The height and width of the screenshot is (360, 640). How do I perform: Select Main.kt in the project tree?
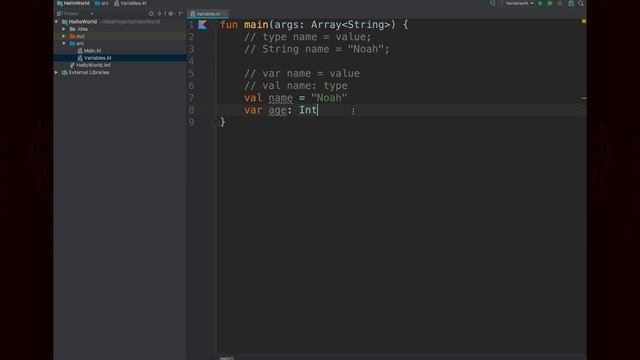tap(89, 51)
